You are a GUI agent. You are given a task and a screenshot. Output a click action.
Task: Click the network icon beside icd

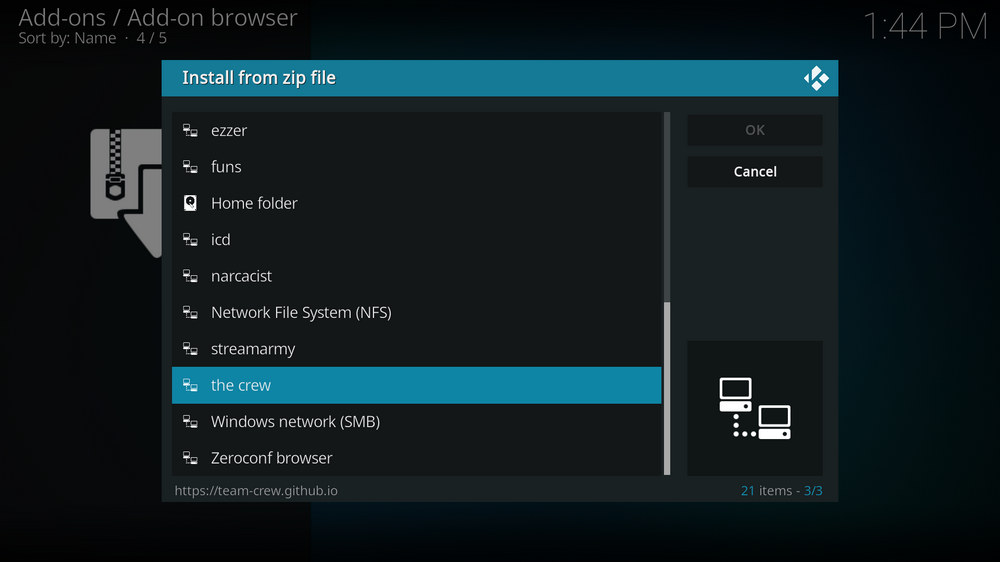190,240
